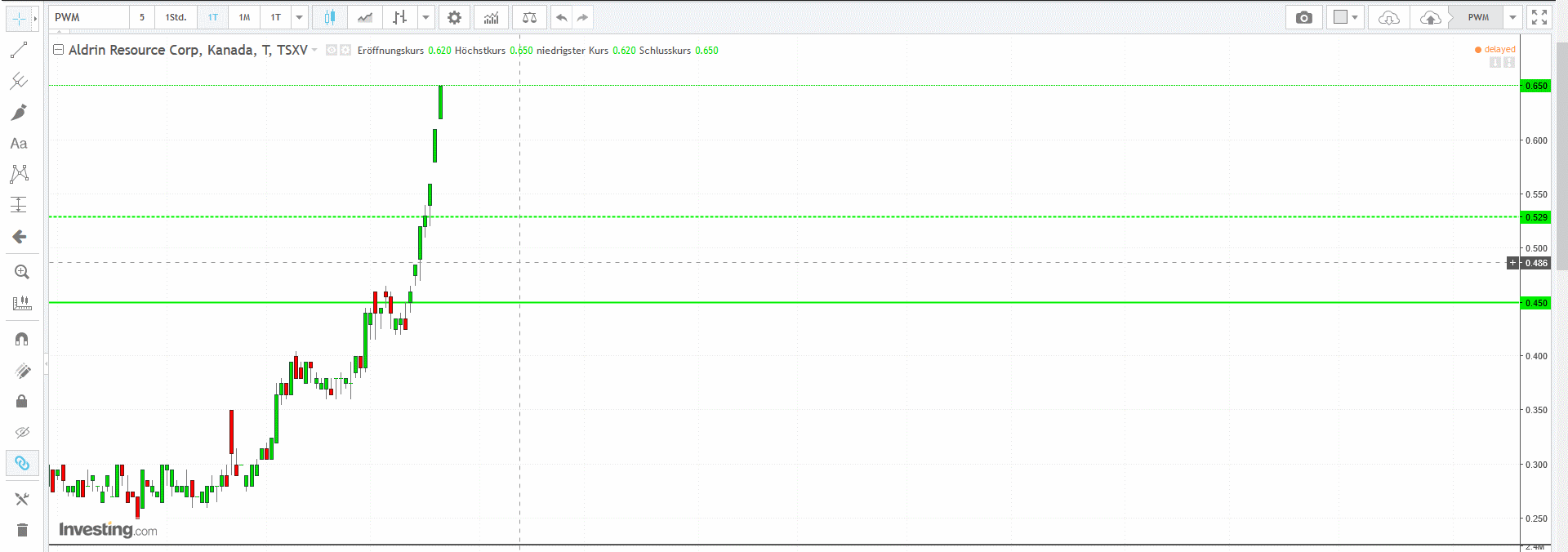
Task: Open chart style dropdown arrow
Action: tap(425, 17)
